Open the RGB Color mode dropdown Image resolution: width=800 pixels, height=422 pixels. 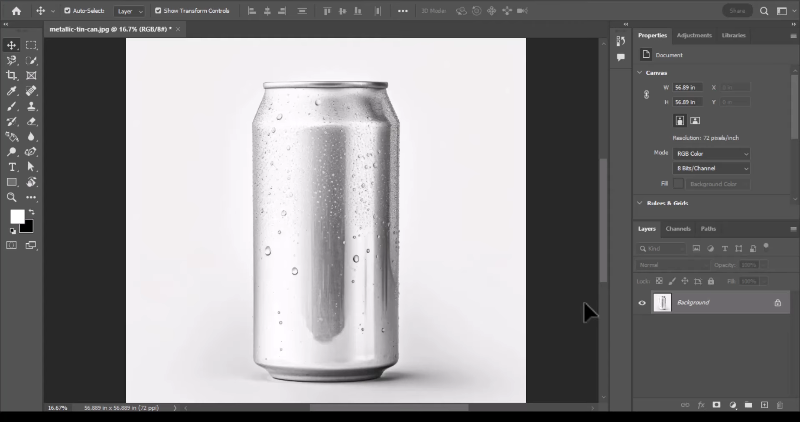coord(711,153)
